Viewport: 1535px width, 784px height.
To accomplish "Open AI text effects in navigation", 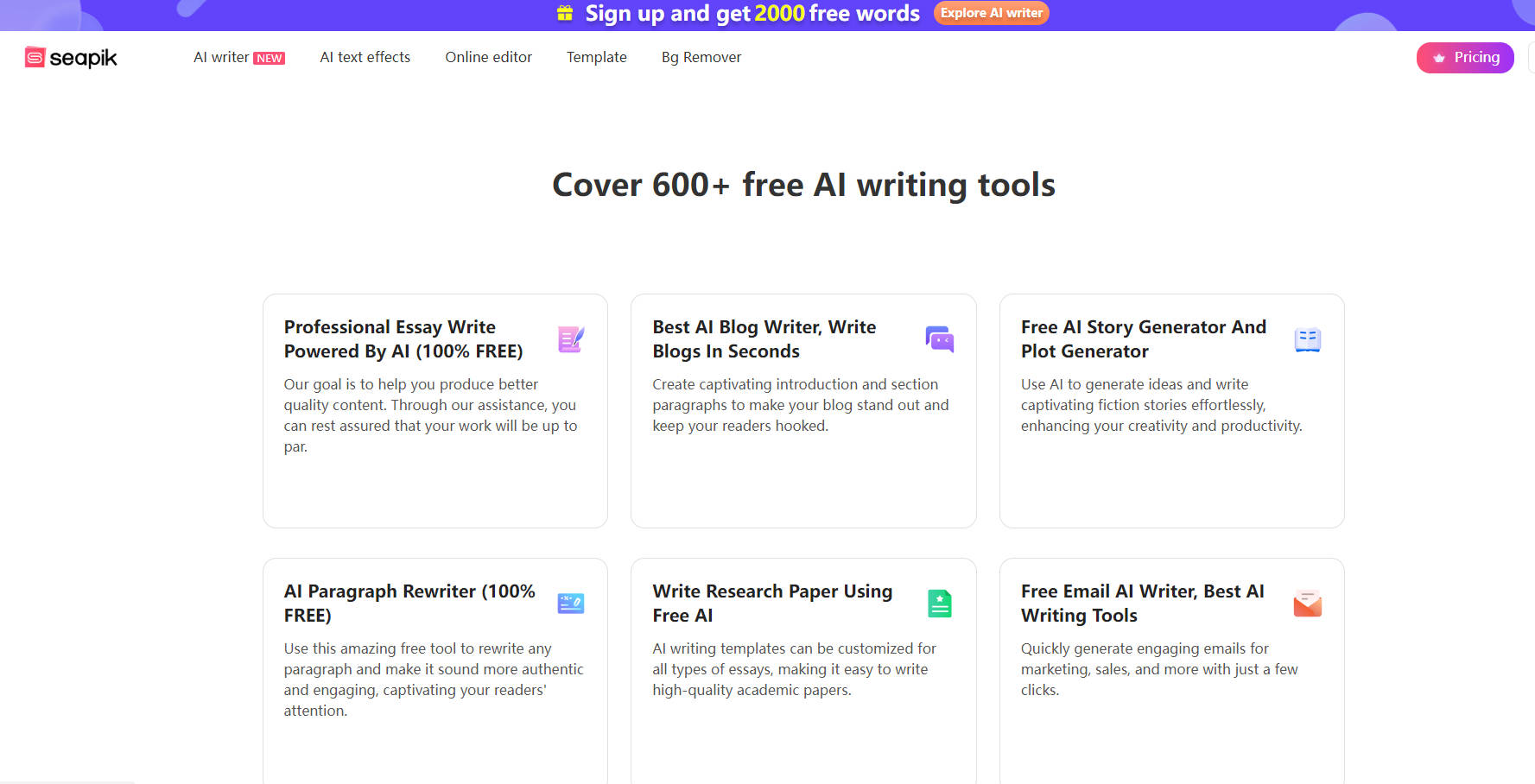I will click(365, 57).
